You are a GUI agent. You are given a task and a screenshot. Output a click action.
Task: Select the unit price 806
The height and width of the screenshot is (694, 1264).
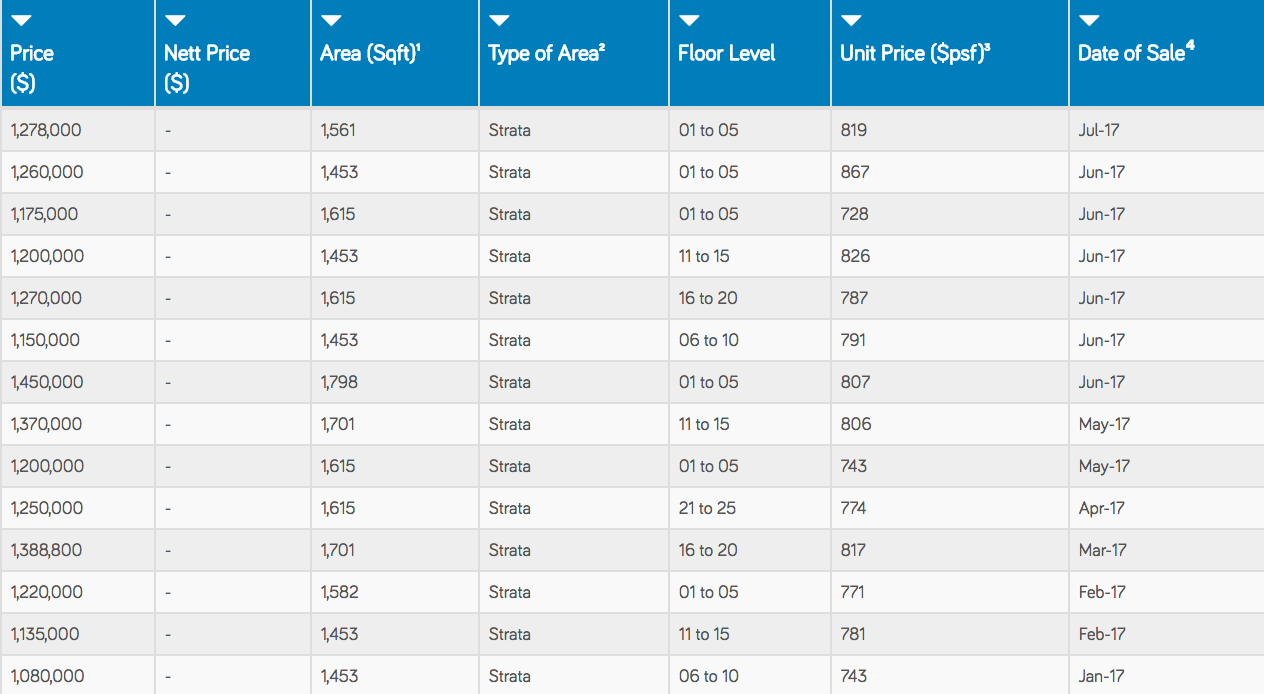[856, 424]
